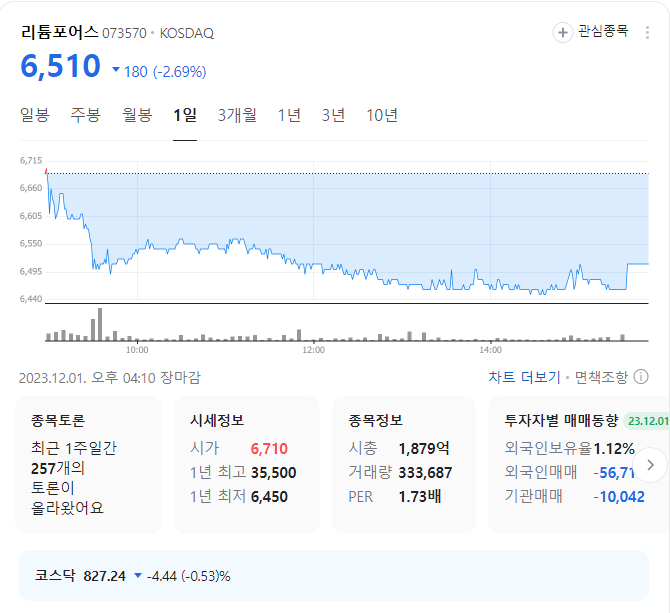Open the 종목정보 card title
Viewport: 670px width, 613px height.
(376, 420)
